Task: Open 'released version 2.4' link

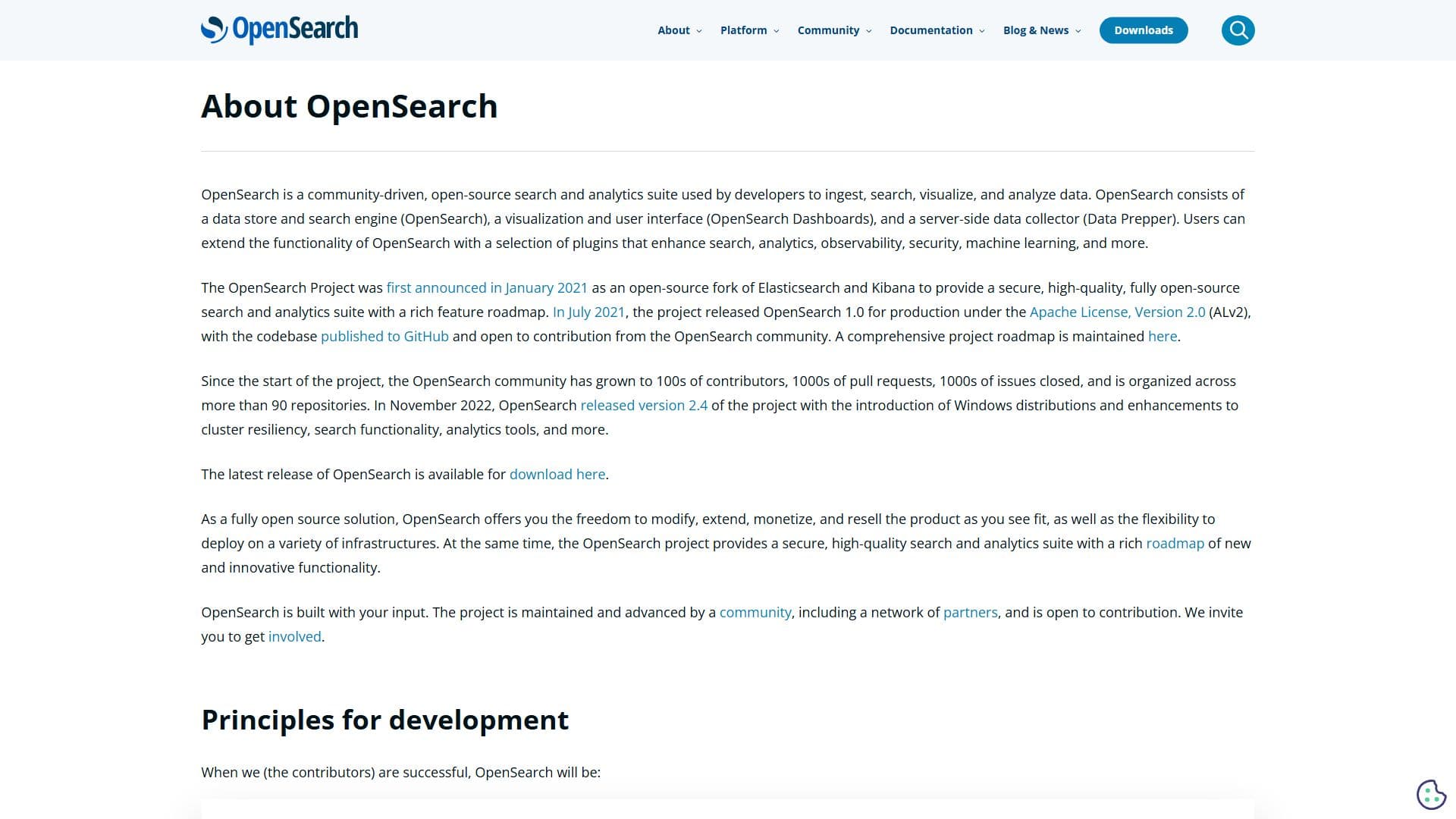Action: tap(644, 406)
